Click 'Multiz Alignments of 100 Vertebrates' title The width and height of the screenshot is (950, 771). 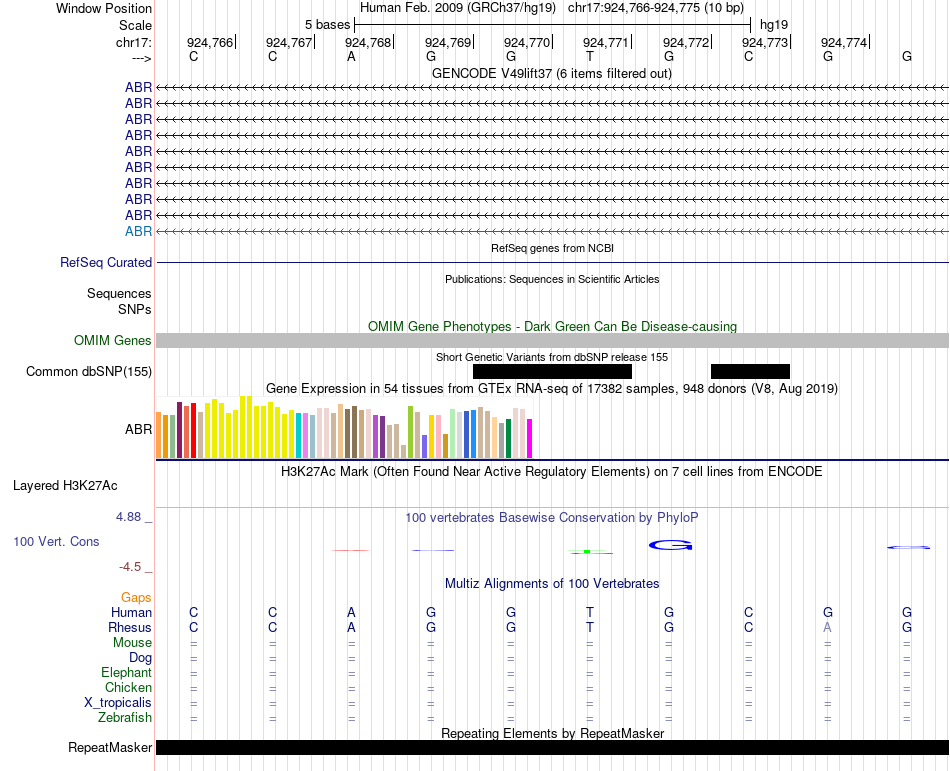(552, 584)
